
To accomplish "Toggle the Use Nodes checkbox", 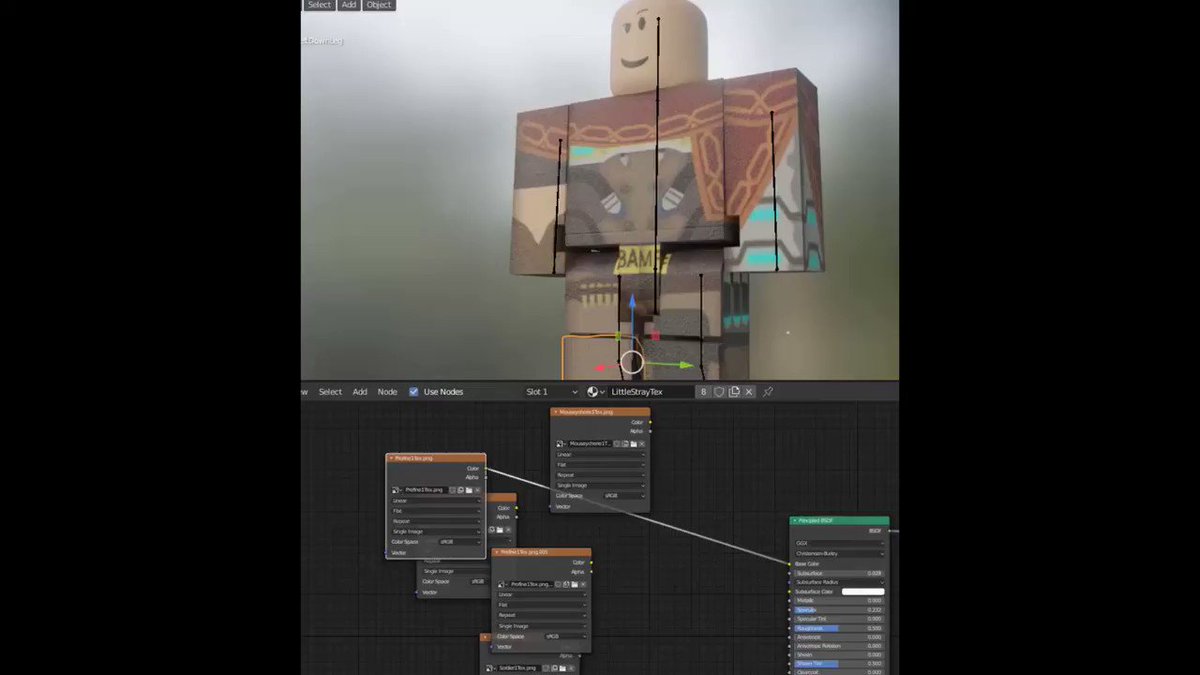I will tap(414, 392).
